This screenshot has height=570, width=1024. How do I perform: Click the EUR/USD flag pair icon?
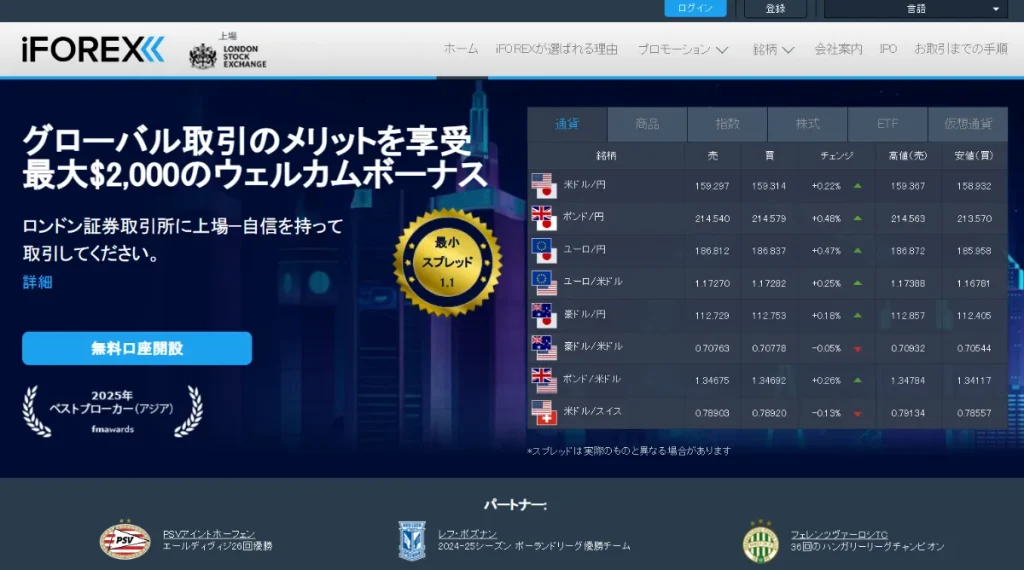[544, 283]
